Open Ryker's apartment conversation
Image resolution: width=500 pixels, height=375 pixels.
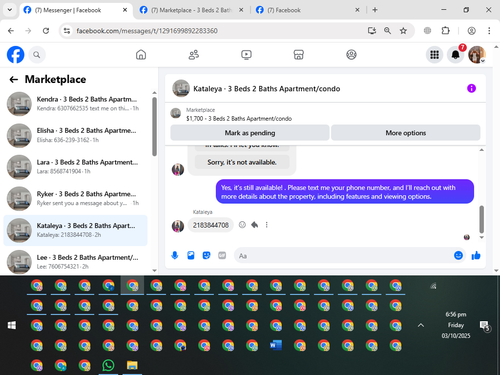(x=75, y=199)
